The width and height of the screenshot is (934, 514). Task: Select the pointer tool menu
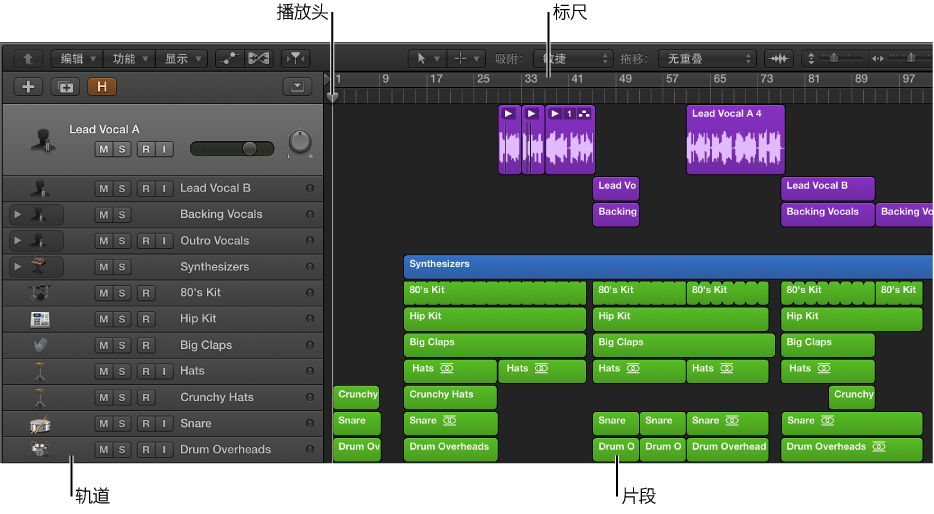click(425, 59)
